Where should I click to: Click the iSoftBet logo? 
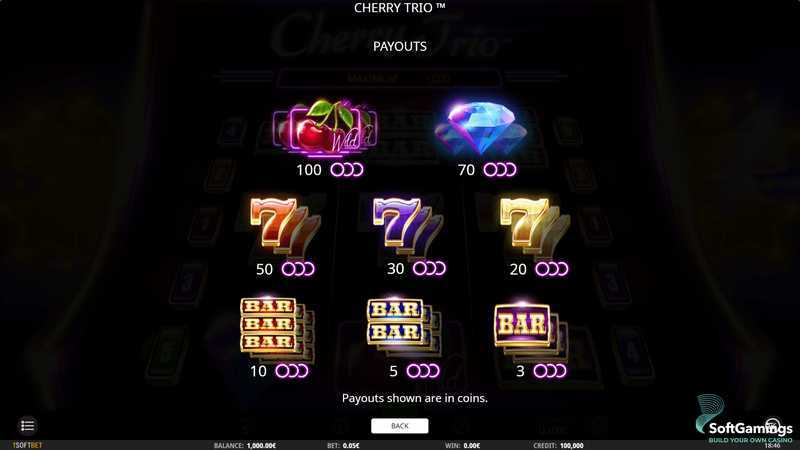[27, 445]
